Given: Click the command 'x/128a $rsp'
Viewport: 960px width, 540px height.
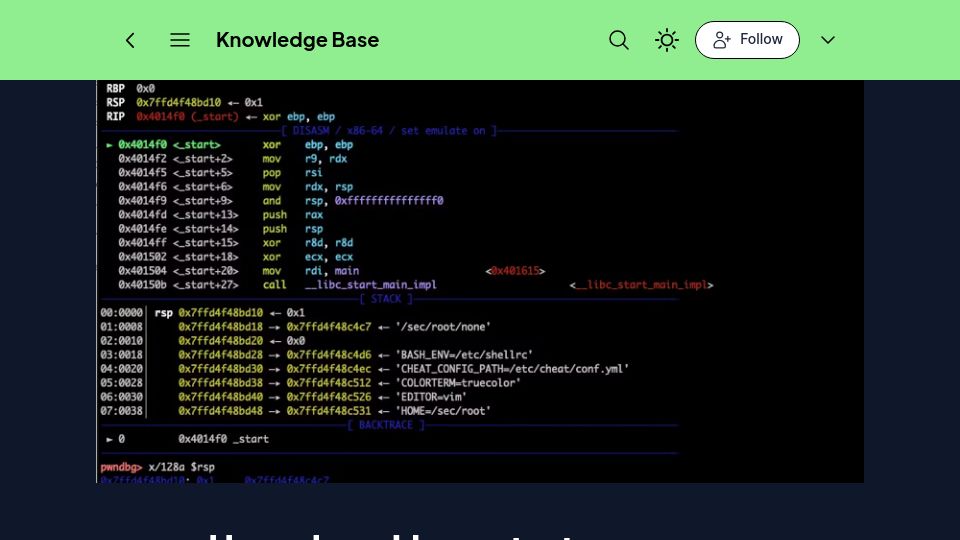Looking at the screenshot, I should (x=181, y=467).
